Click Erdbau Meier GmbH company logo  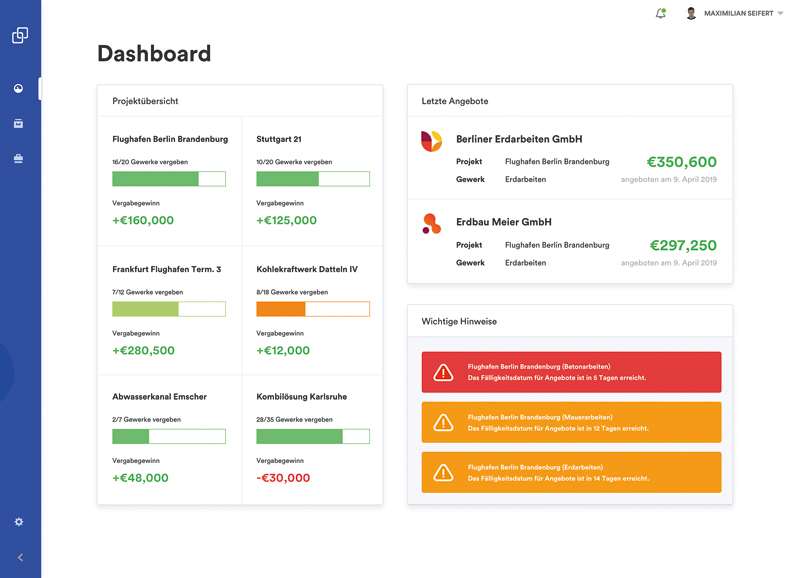click(431, 224)
